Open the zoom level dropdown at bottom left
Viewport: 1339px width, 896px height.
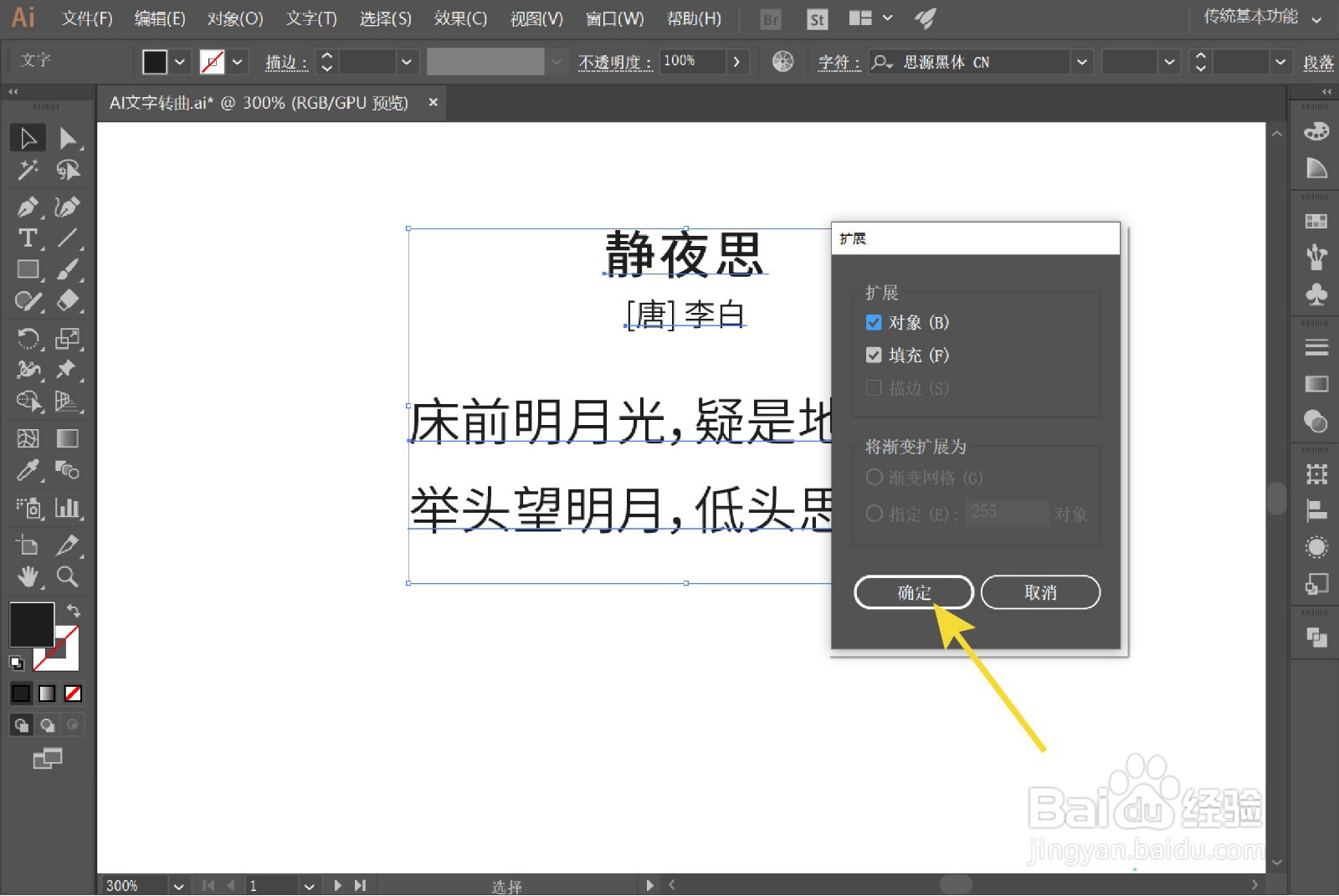(x=178, y=885)
